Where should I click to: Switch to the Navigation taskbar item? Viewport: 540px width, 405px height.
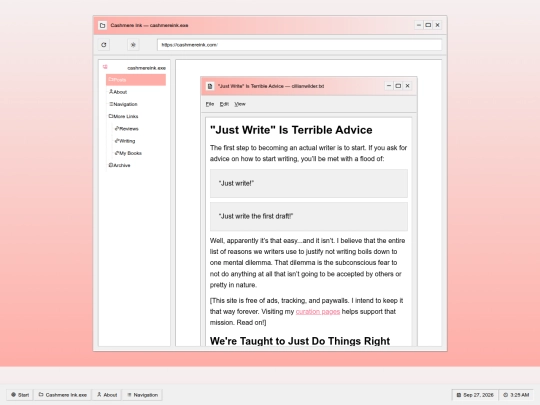[x=143, y=395]
